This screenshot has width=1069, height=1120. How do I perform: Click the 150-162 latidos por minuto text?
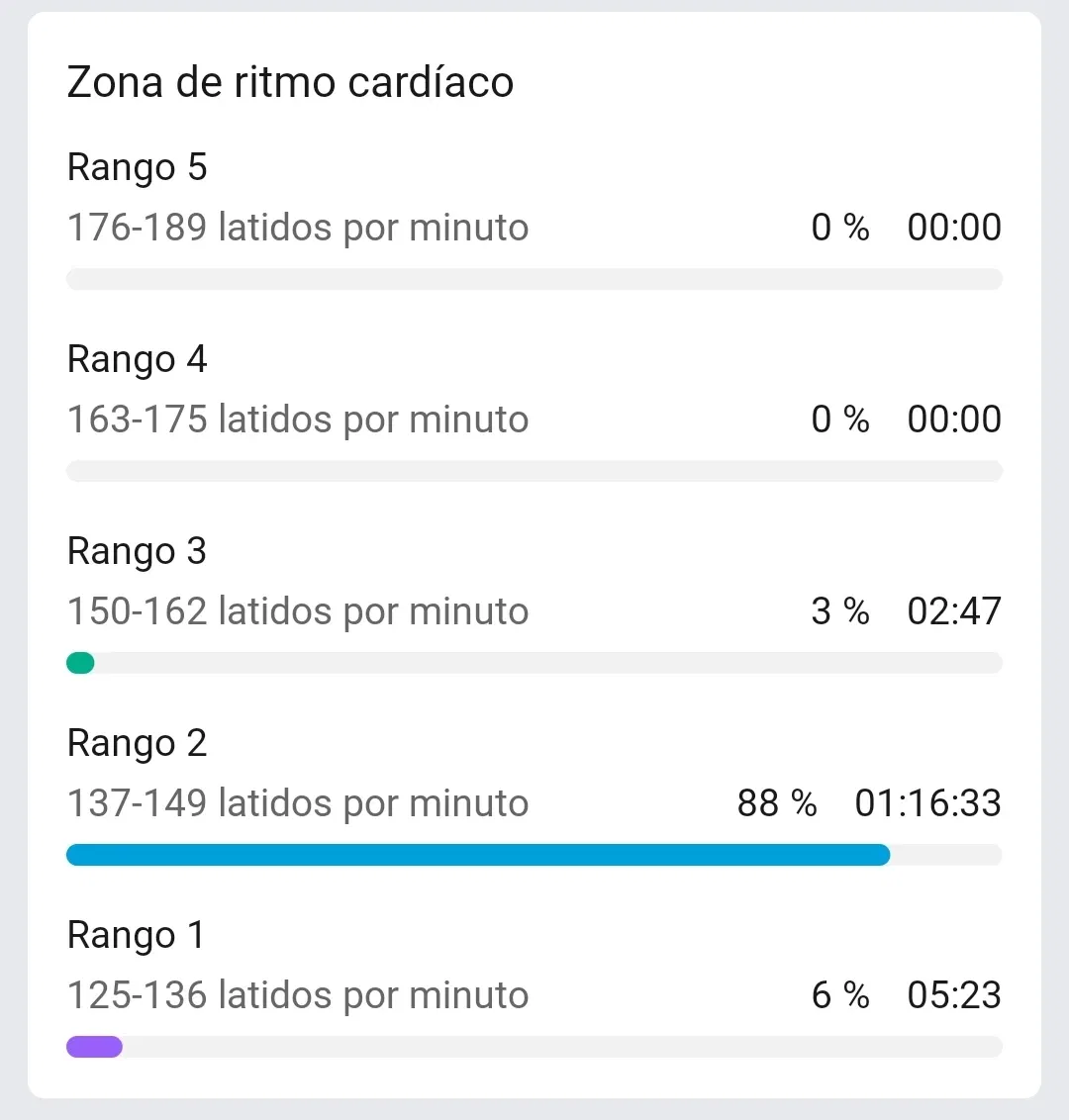tap(298, 611)
